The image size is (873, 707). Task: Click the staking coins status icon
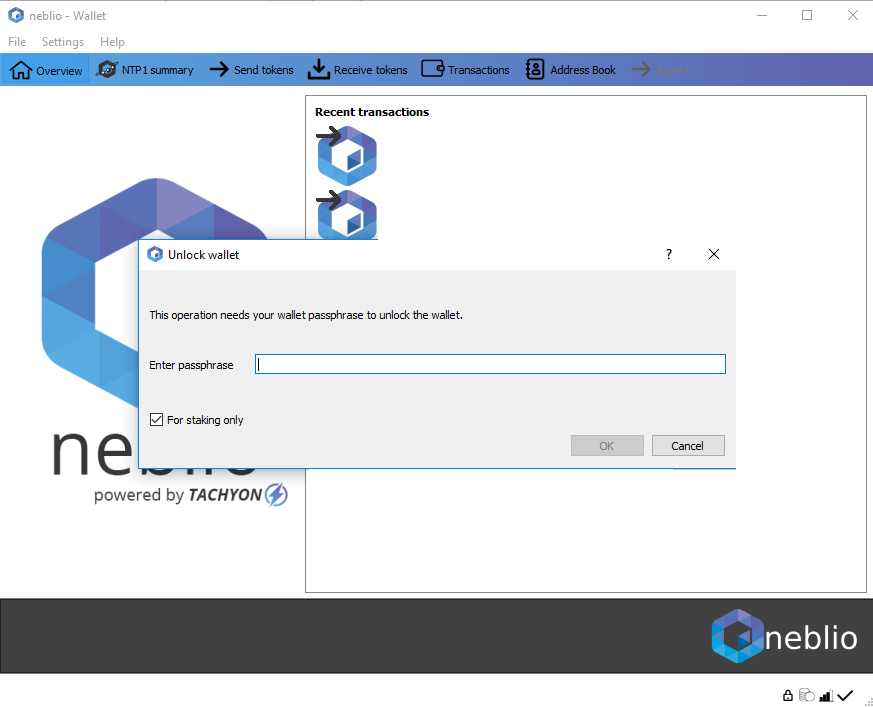pyautogui.click(x=806, y=695)
